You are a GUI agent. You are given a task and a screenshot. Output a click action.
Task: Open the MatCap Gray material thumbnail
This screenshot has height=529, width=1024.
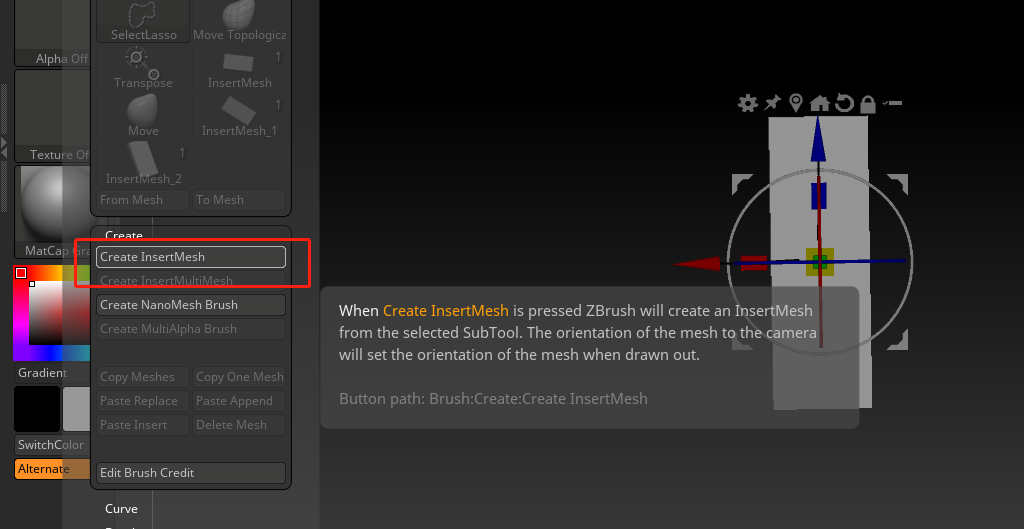click(52, 211)
